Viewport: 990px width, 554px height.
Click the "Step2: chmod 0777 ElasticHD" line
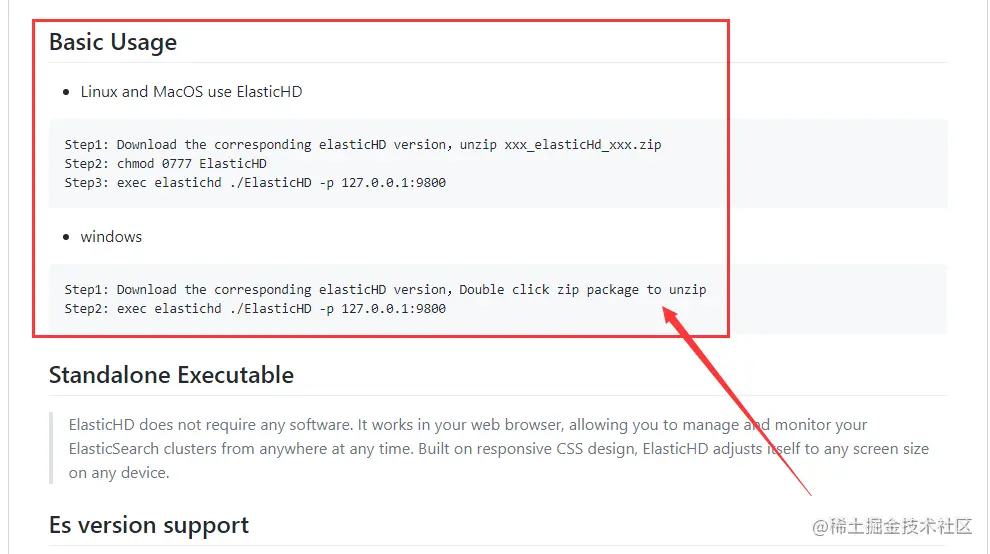click(166, 163)
